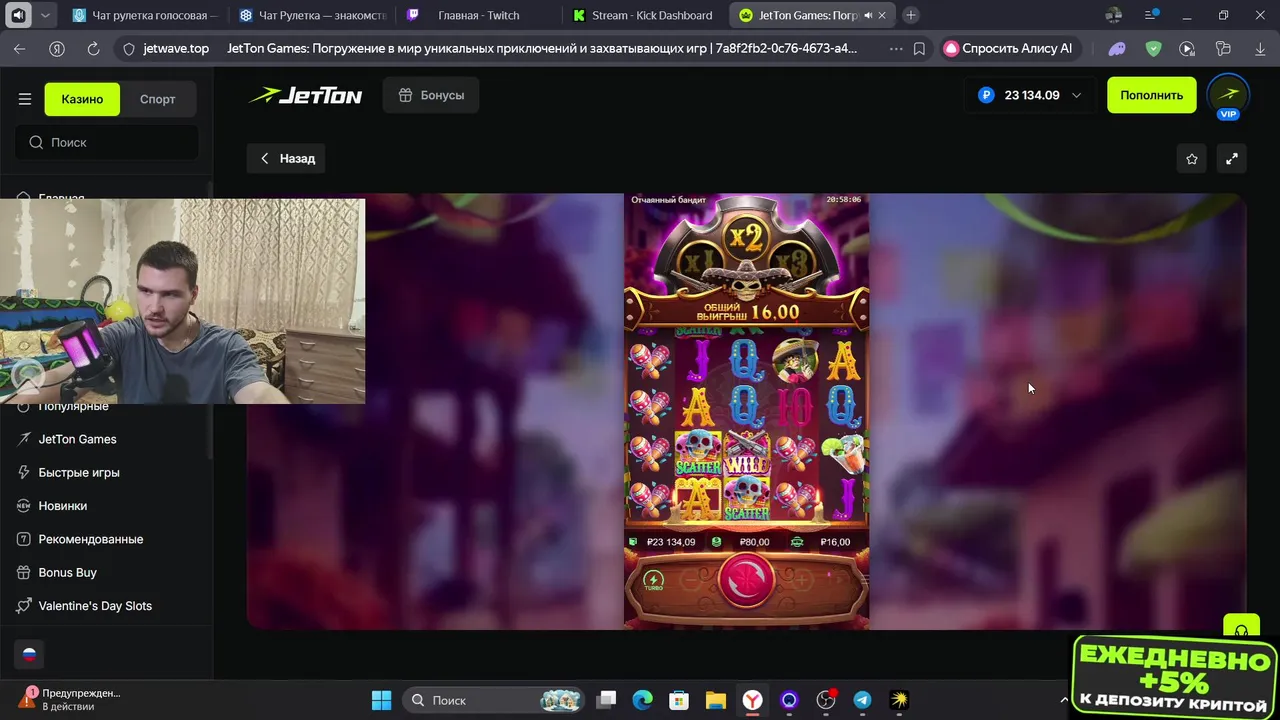
Task: Start autoplay with the play arrow button
Action: coord(840,579)
